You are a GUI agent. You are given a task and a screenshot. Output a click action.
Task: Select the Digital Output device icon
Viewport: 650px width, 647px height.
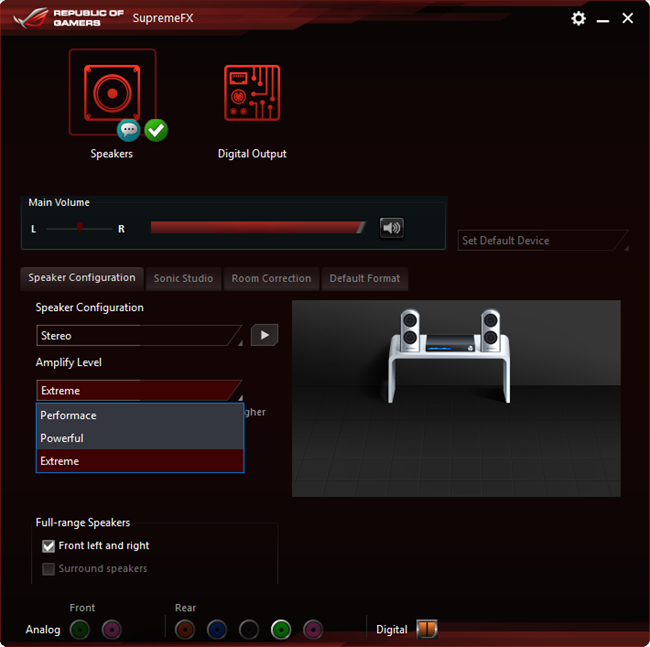click(x=252, y=93)
